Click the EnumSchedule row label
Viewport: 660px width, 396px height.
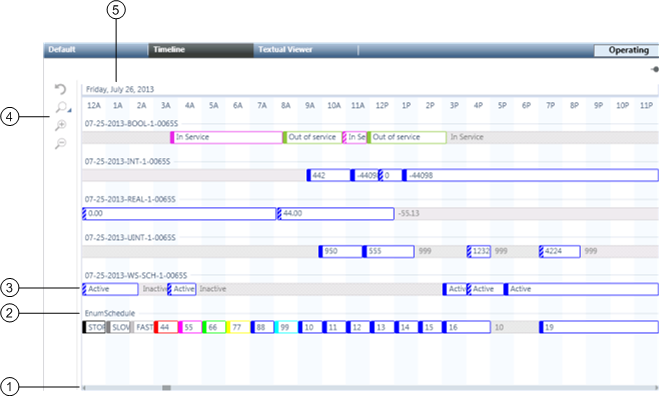(x=110, y=313)
